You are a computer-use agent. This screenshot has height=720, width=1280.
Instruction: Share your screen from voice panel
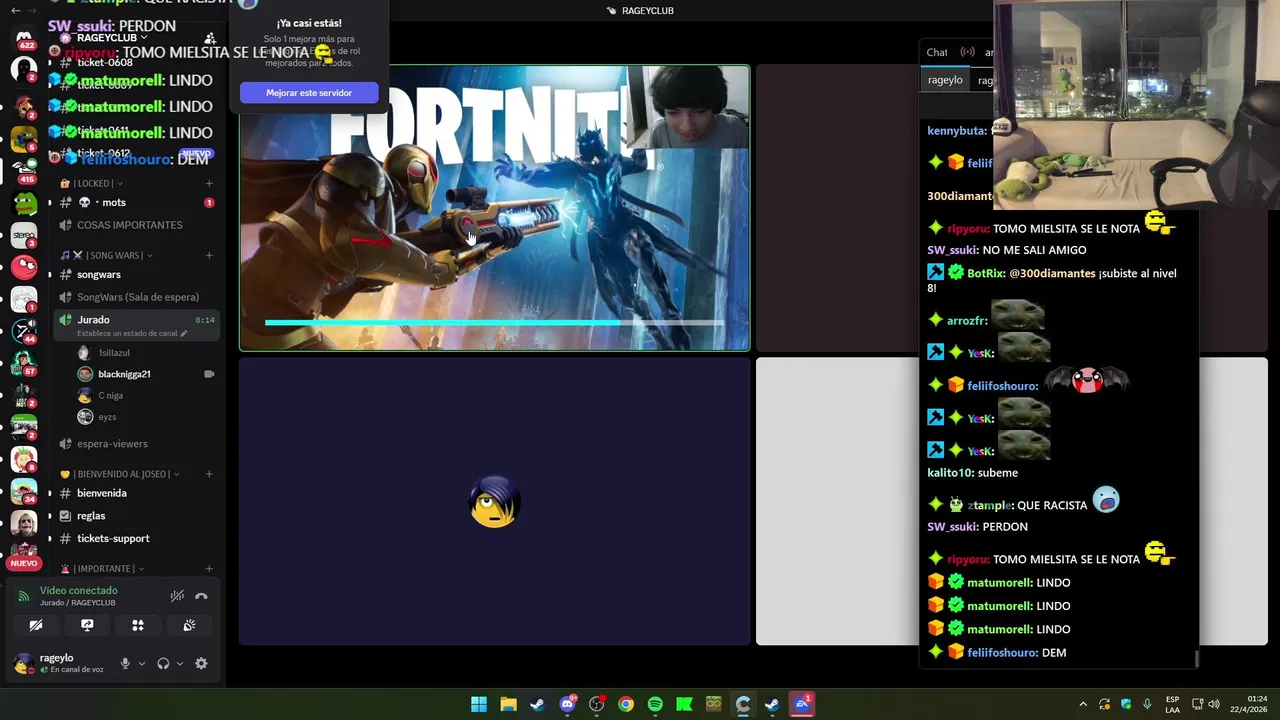[x=87, y=625]
